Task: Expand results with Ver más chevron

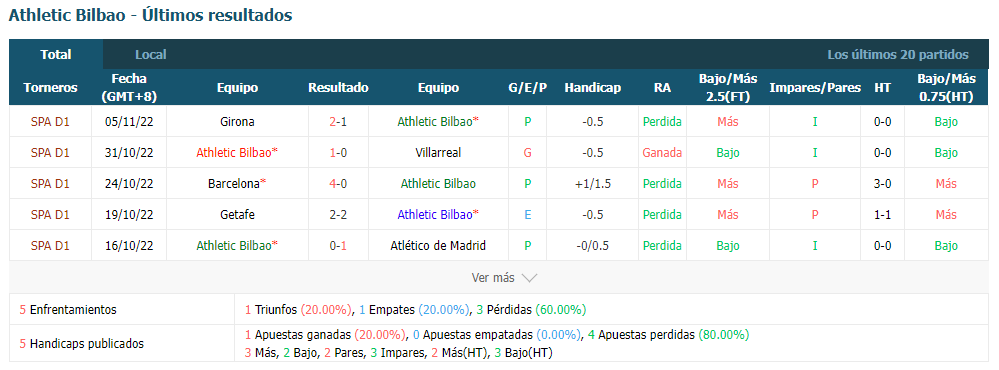Action: tap(504, 278)
